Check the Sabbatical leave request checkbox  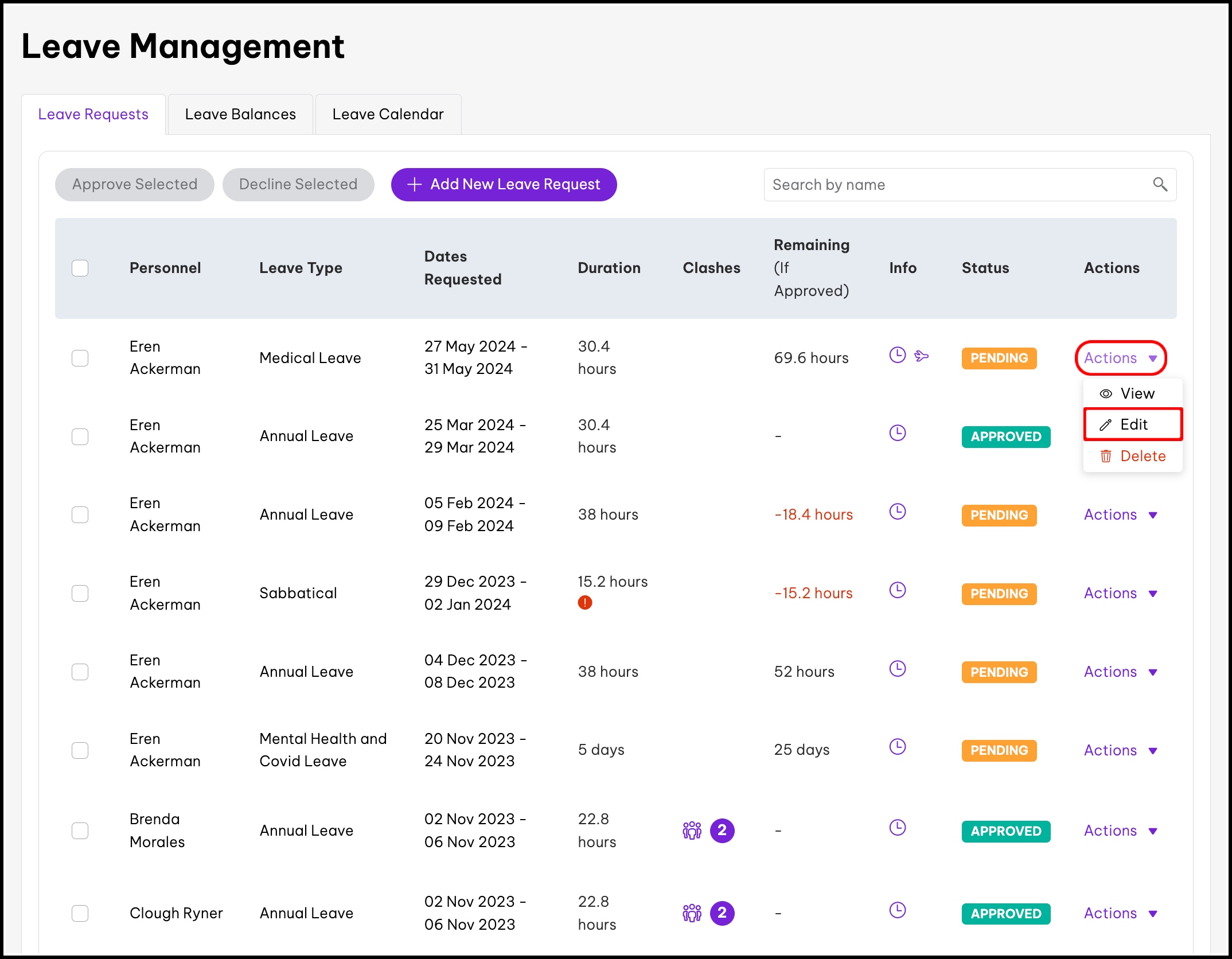80,593
